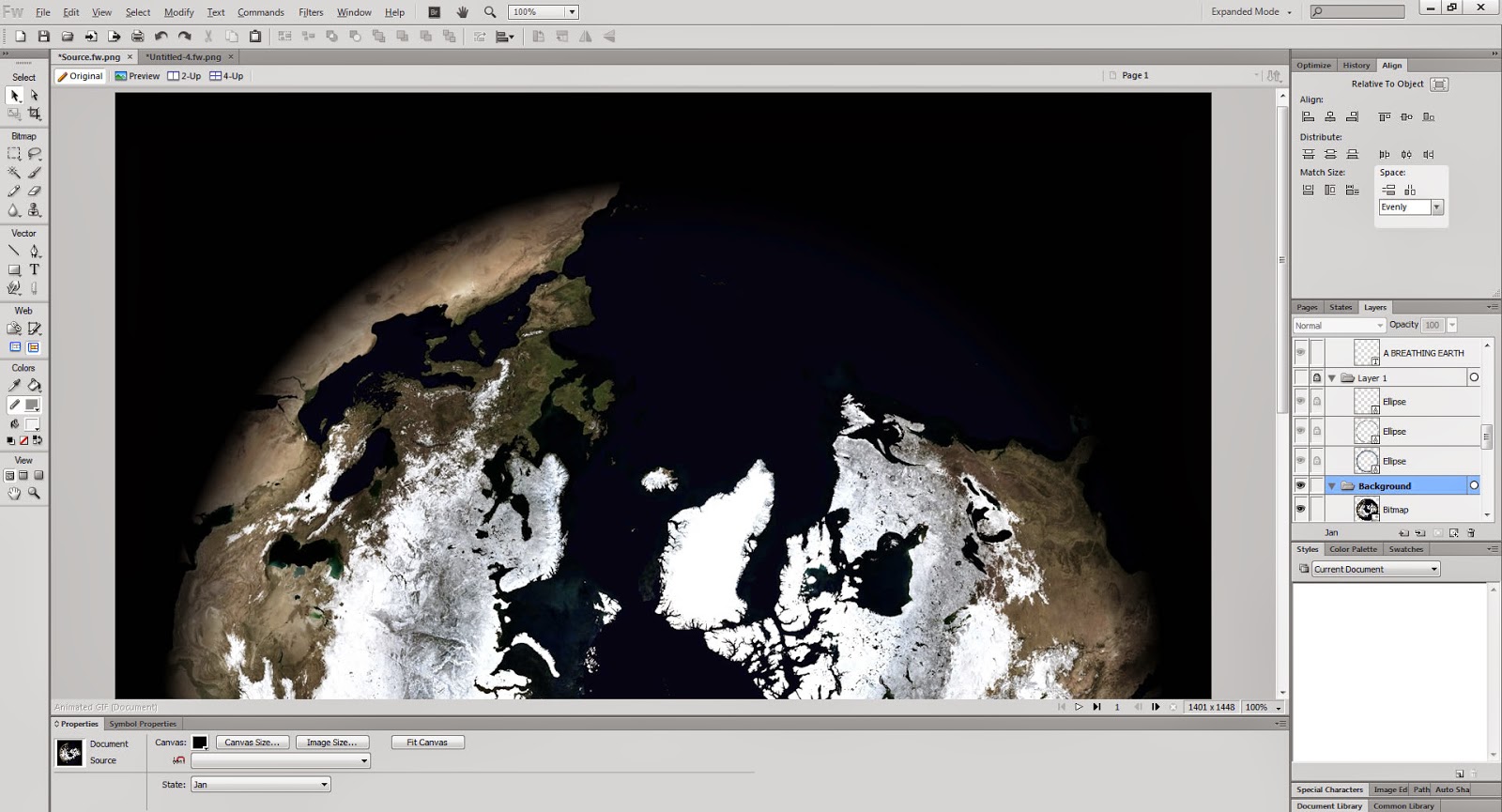This screenshot has width=1502, height=812.
Task: Click the Delete layer trash icon
Action: [1471, 532]
